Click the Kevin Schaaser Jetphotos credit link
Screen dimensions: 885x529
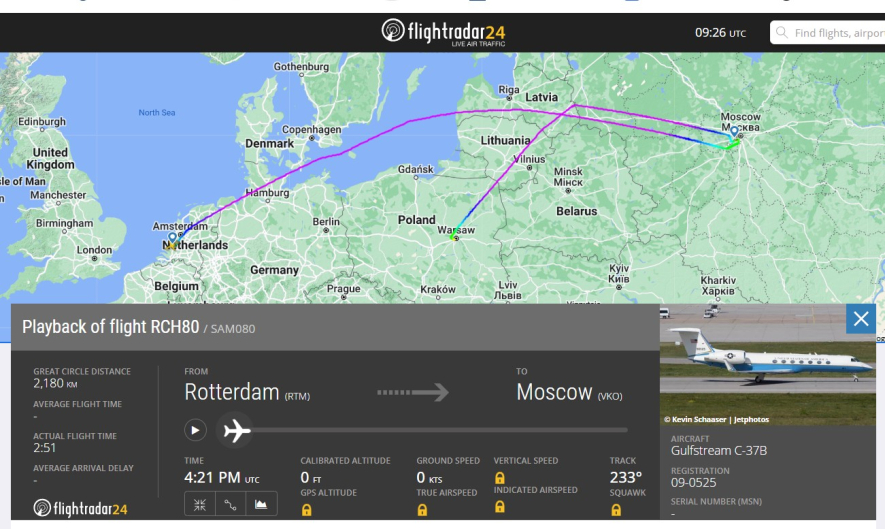tap(716, 419)
